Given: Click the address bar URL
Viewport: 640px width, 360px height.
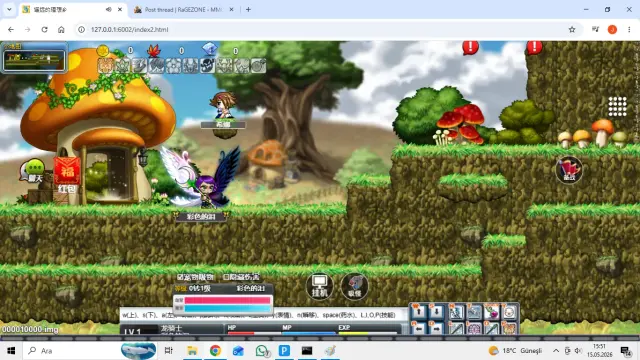Looking at the screenshot, I should (x=129, y=29).
